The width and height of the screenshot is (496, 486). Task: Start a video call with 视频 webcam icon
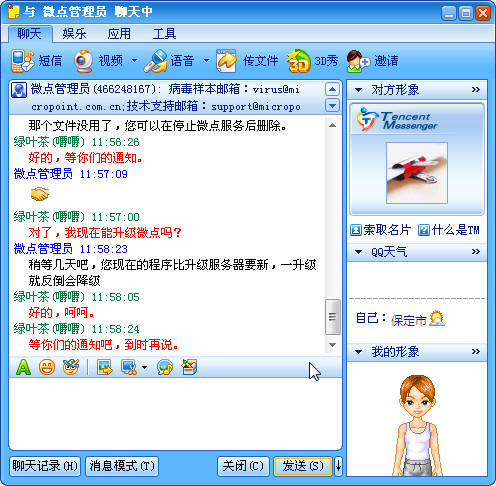pyautogui.click(x=83, y=61)
